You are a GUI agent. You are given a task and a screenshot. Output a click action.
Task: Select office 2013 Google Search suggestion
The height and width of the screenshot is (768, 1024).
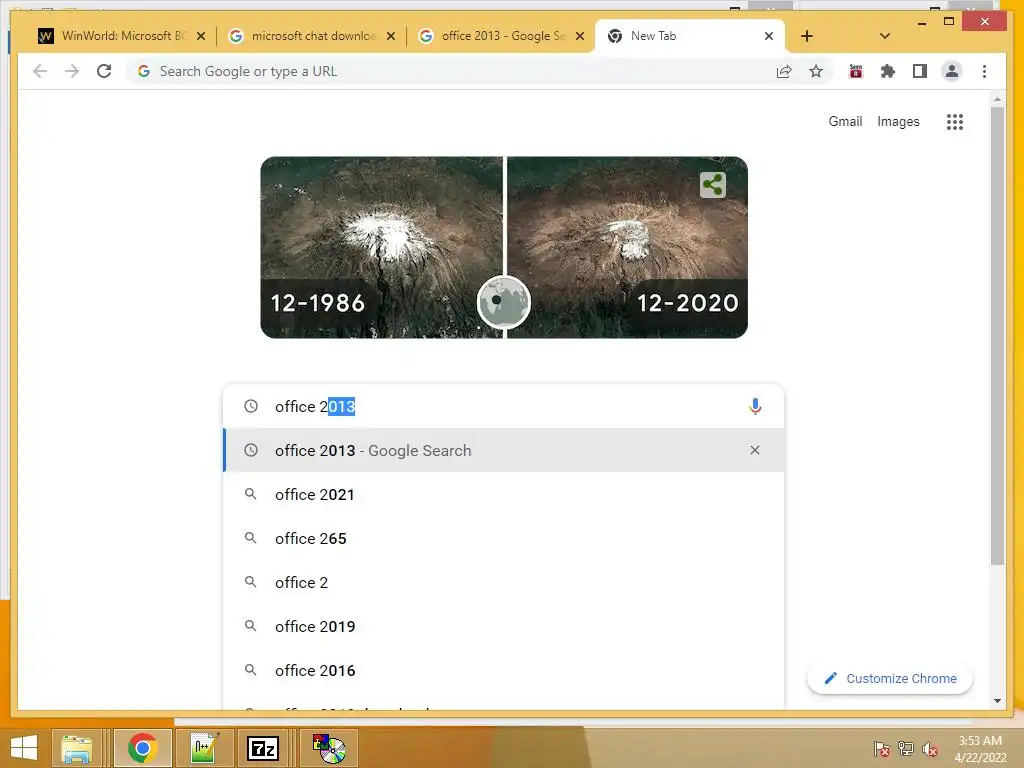[x=504, y=450]
